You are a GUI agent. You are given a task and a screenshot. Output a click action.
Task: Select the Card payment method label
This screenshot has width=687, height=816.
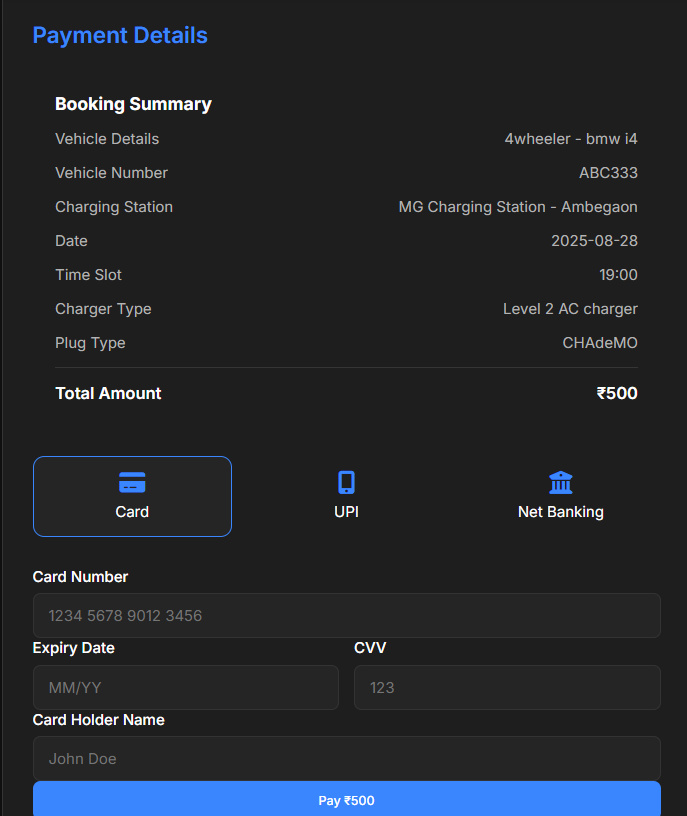(x=132, y=512)
